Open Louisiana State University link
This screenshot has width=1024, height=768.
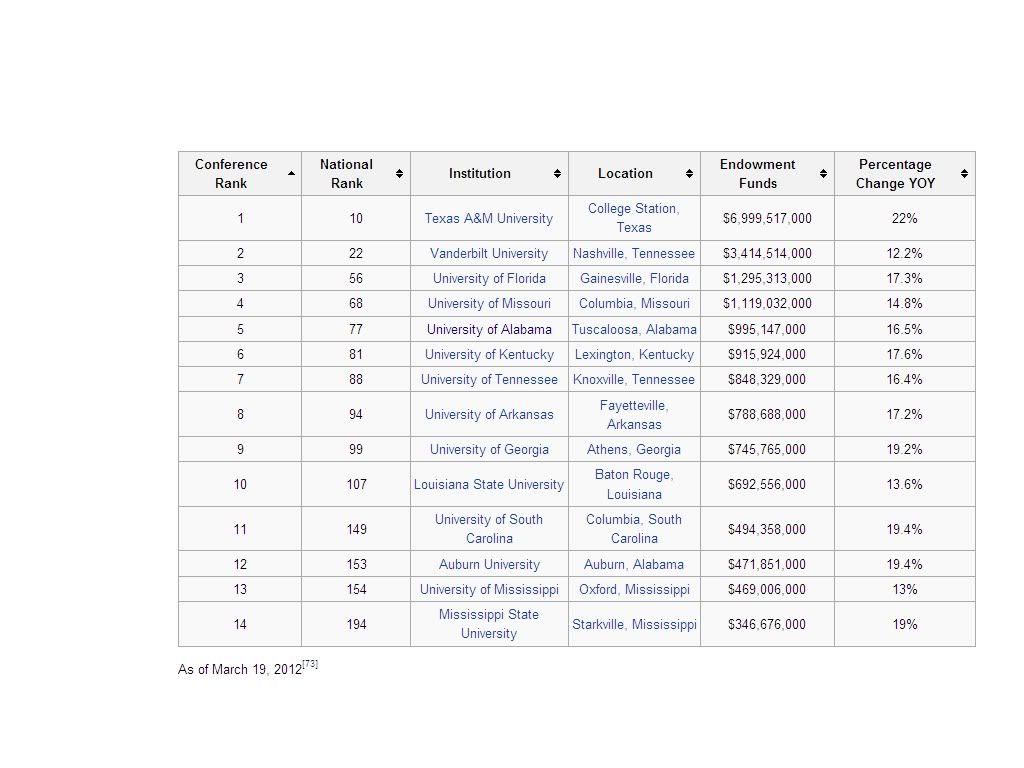point(488,485)
